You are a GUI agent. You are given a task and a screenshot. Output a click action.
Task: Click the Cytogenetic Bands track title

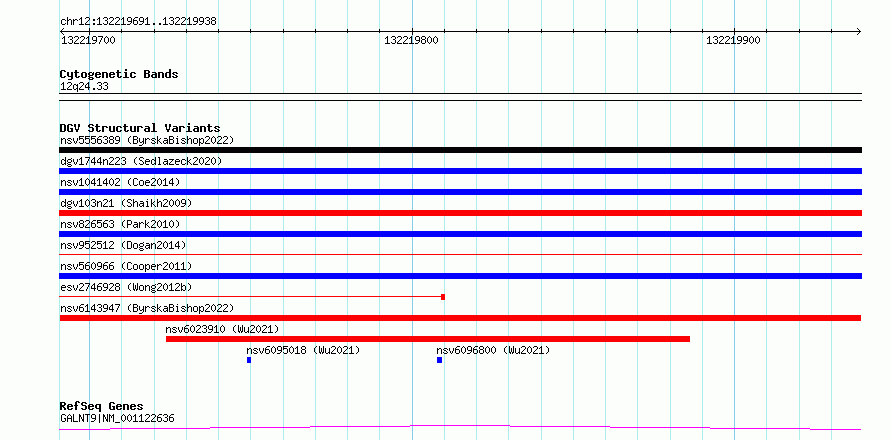pos(119,74)
